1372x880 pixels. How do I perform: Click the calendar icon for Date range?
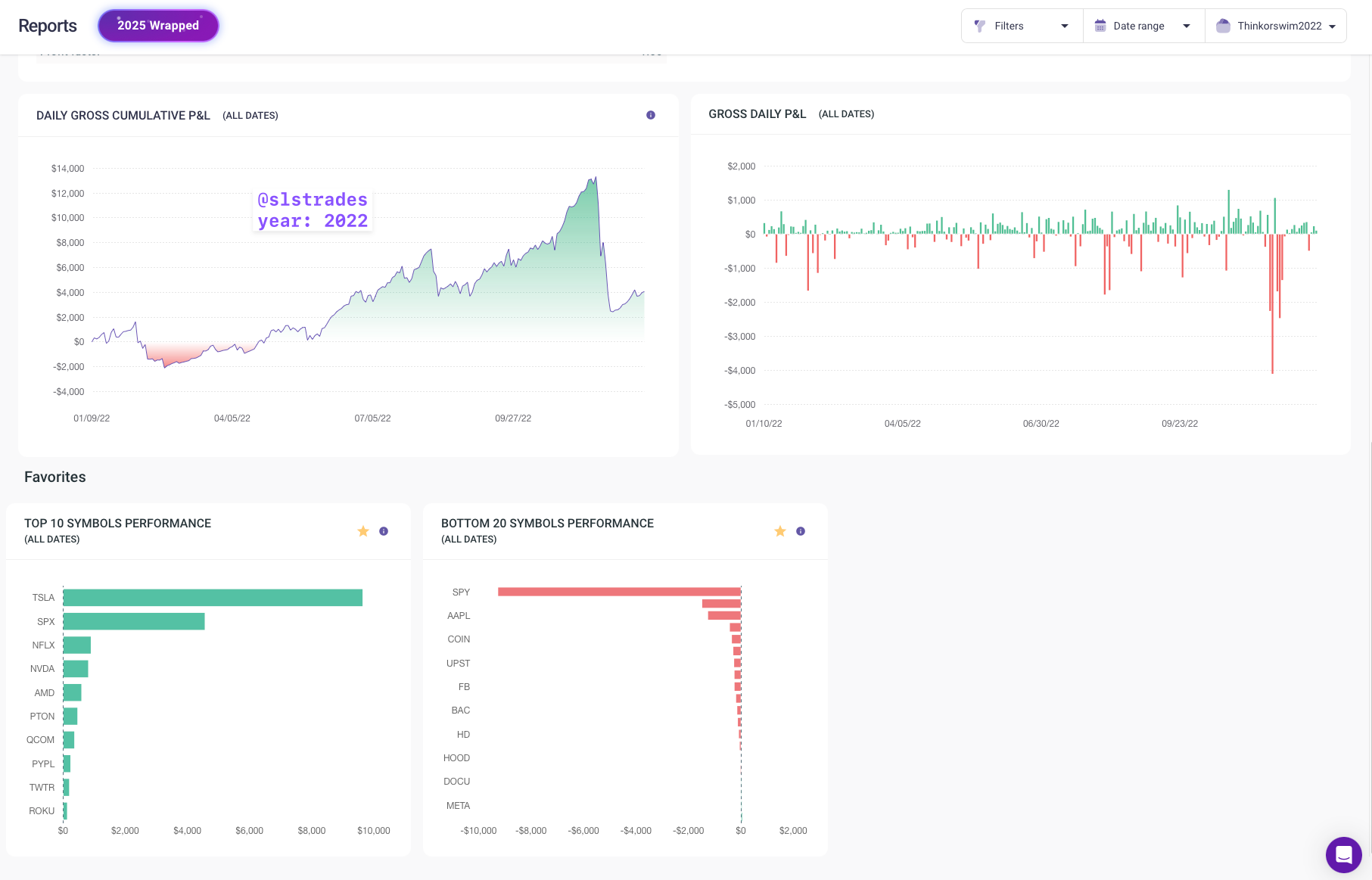coord(1100,26)
